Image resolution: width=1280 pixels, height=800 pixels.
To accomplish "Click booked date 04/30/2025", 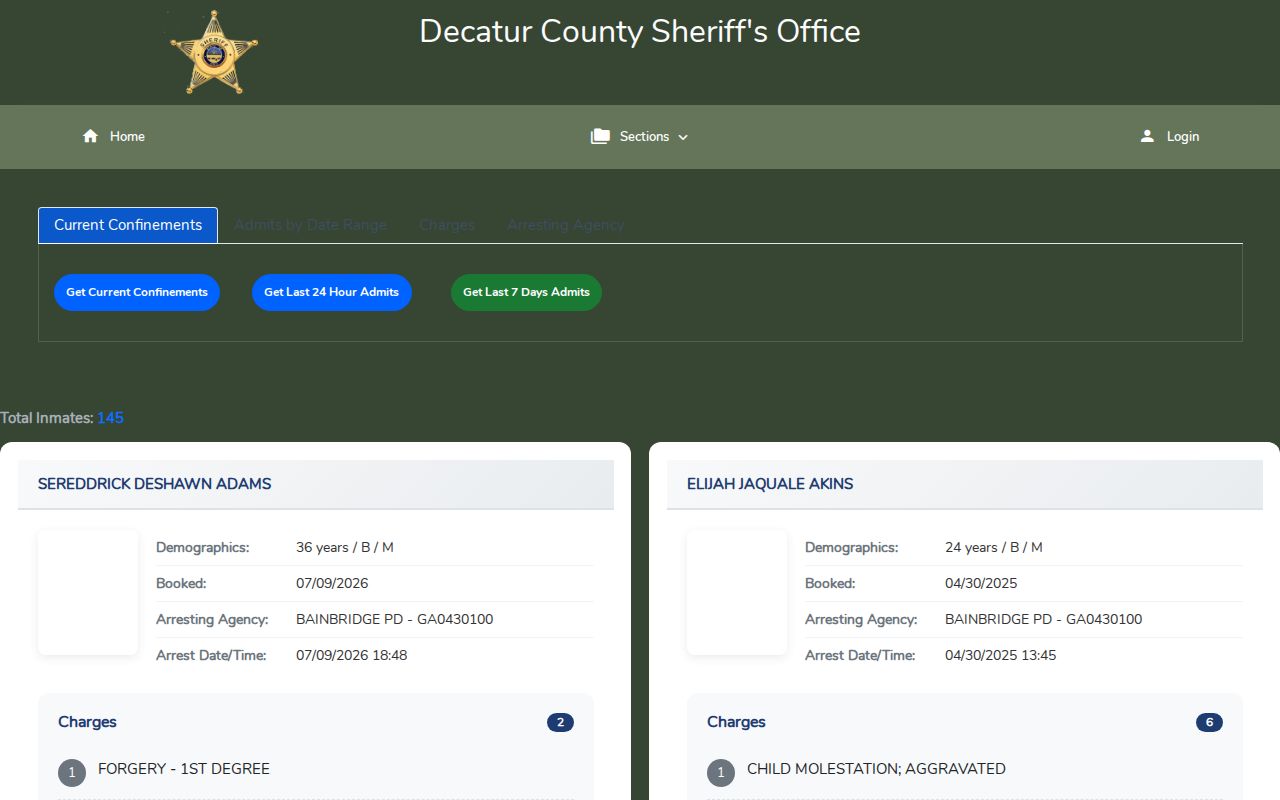I will tap(981, 584).
